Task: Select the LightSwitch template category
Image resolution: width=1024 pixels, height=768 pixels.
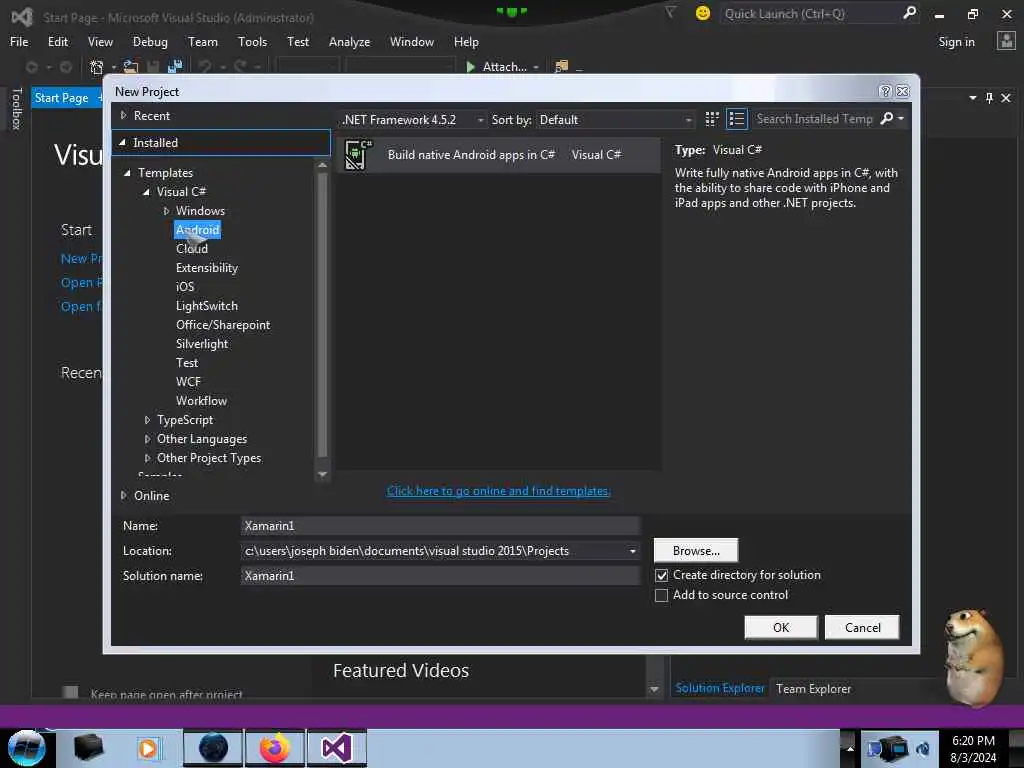Action: [207, 306]
